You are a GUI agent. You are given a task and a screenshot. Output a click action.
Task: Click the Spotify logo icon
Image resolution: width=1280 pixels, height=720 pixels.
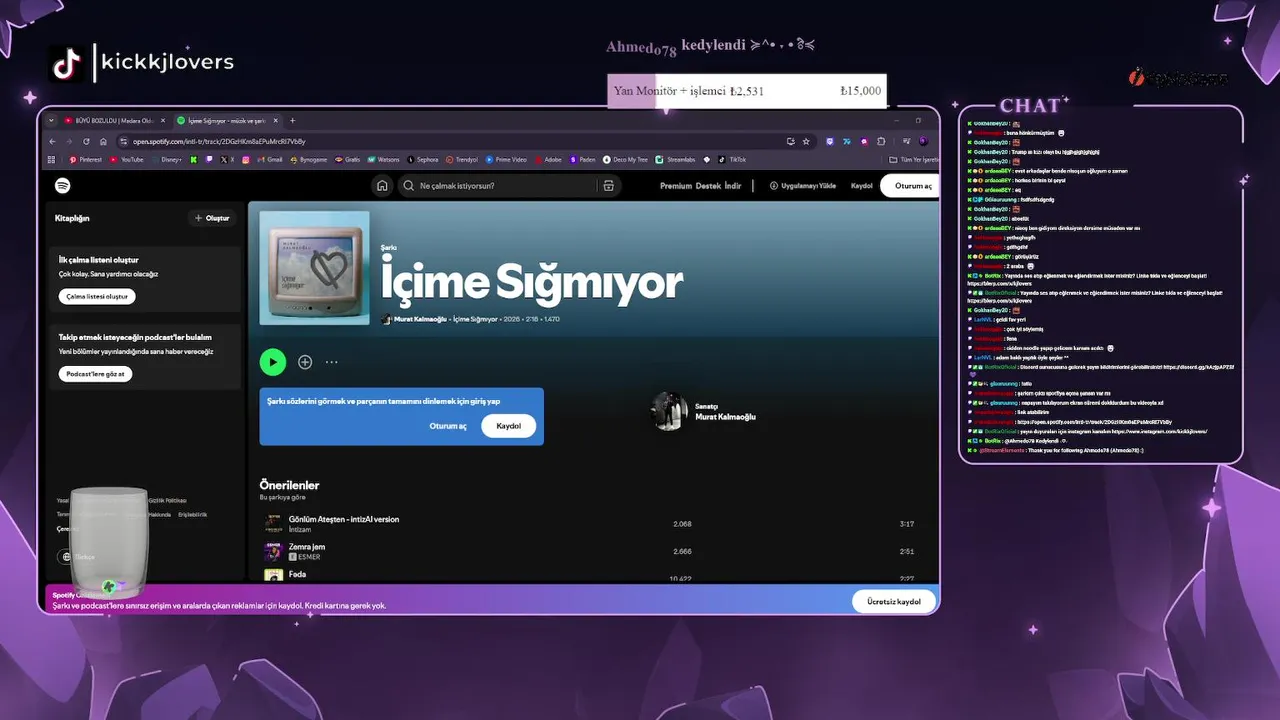pyautogui.click(x=62, y=186)
